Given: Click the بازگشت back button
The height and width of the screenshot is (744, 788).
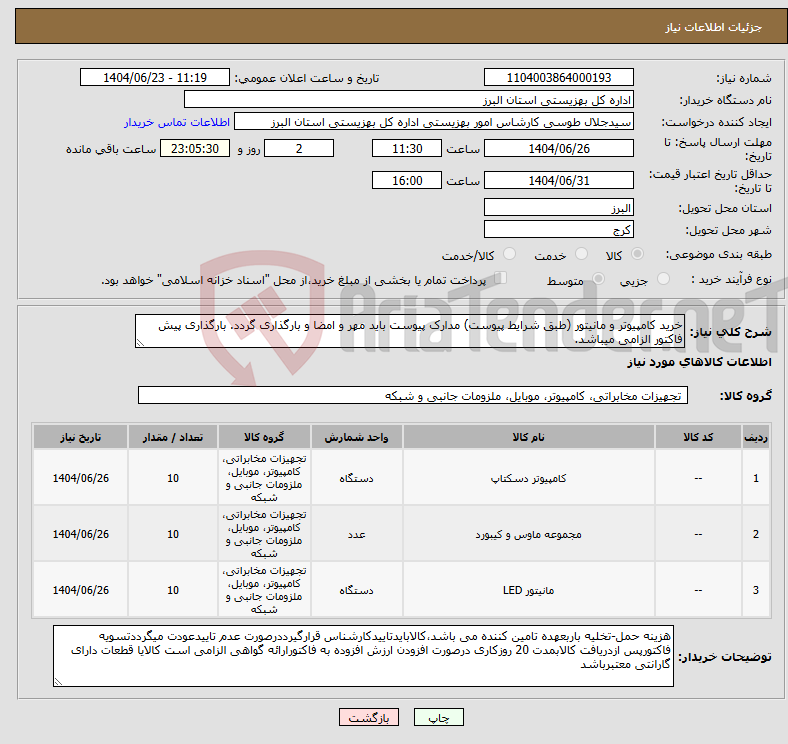Looking at the screenshot, I should click(369, 717).
